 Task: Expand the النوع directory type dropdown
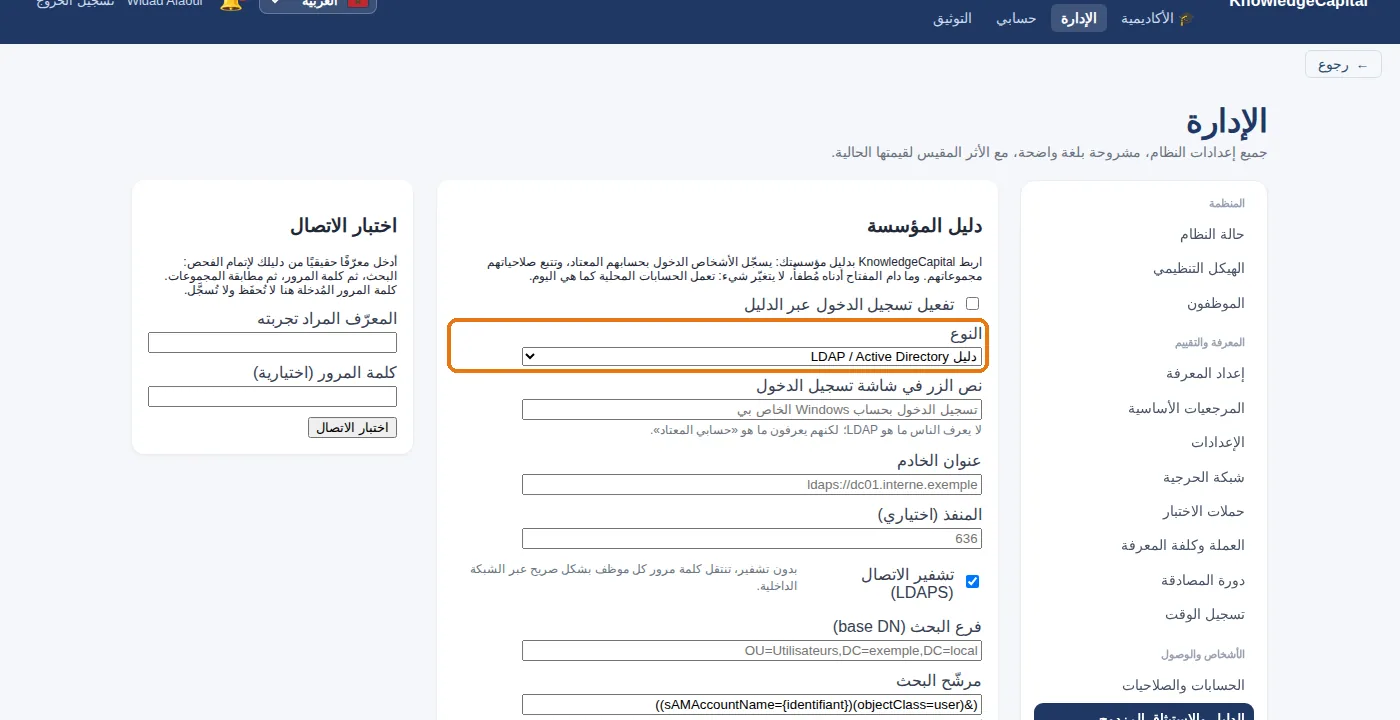click(752, 356)
